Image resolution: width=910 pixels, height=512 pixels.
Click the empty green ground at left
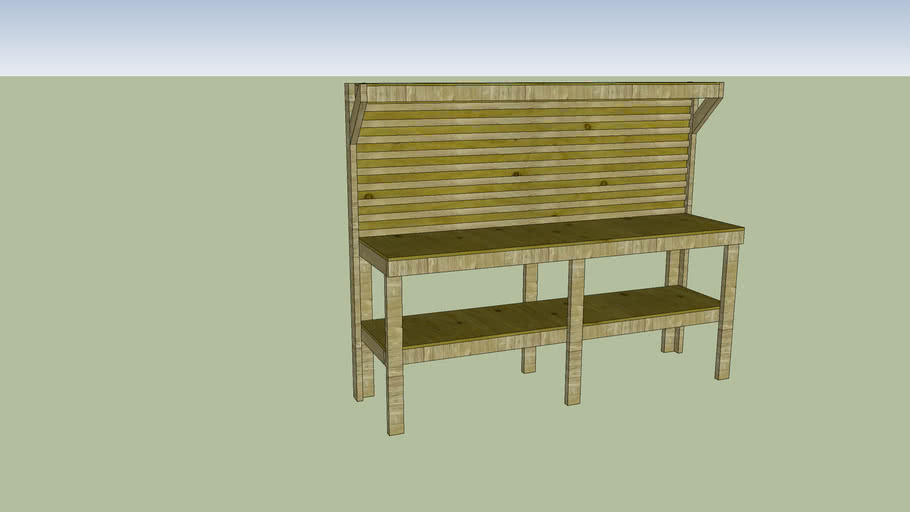[150, 300]
